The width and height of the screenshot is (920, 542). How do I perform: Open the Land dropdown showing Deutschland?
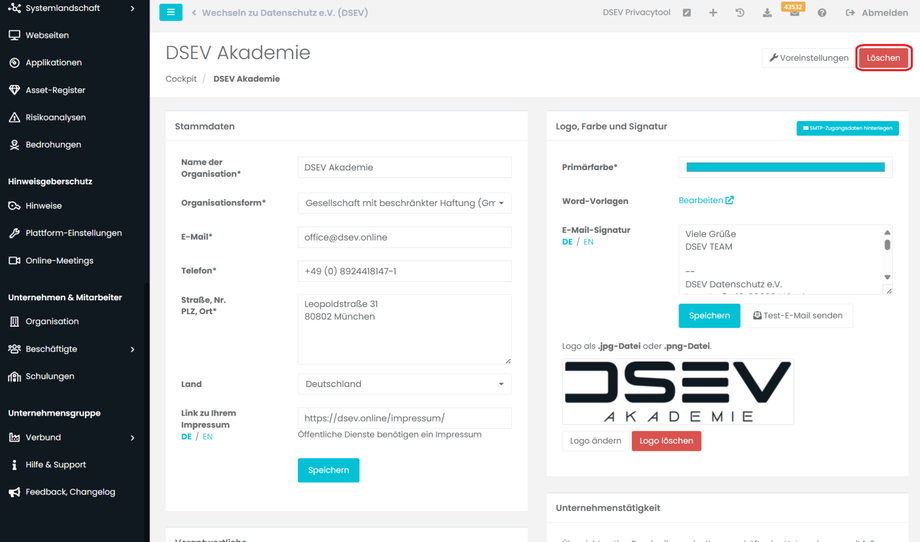404,384
